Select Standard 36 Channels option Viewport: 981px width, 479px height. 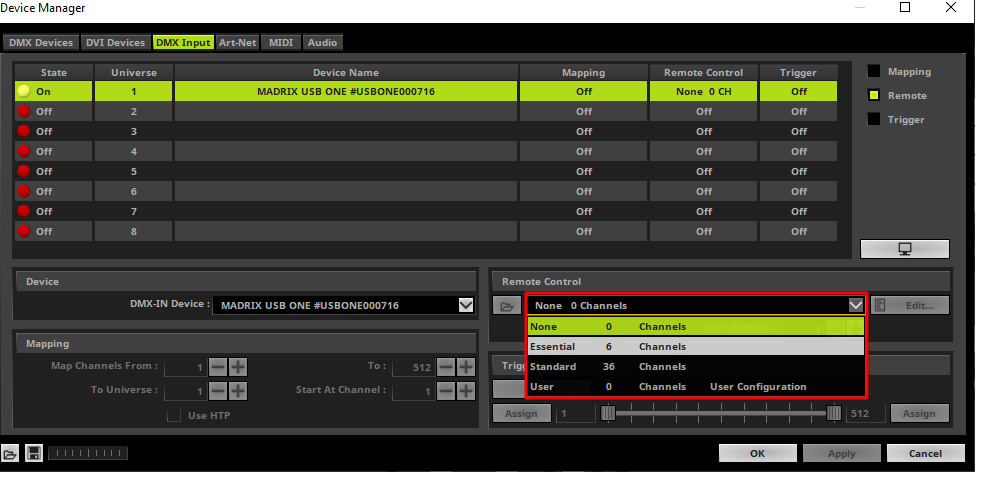pos(696,366)
